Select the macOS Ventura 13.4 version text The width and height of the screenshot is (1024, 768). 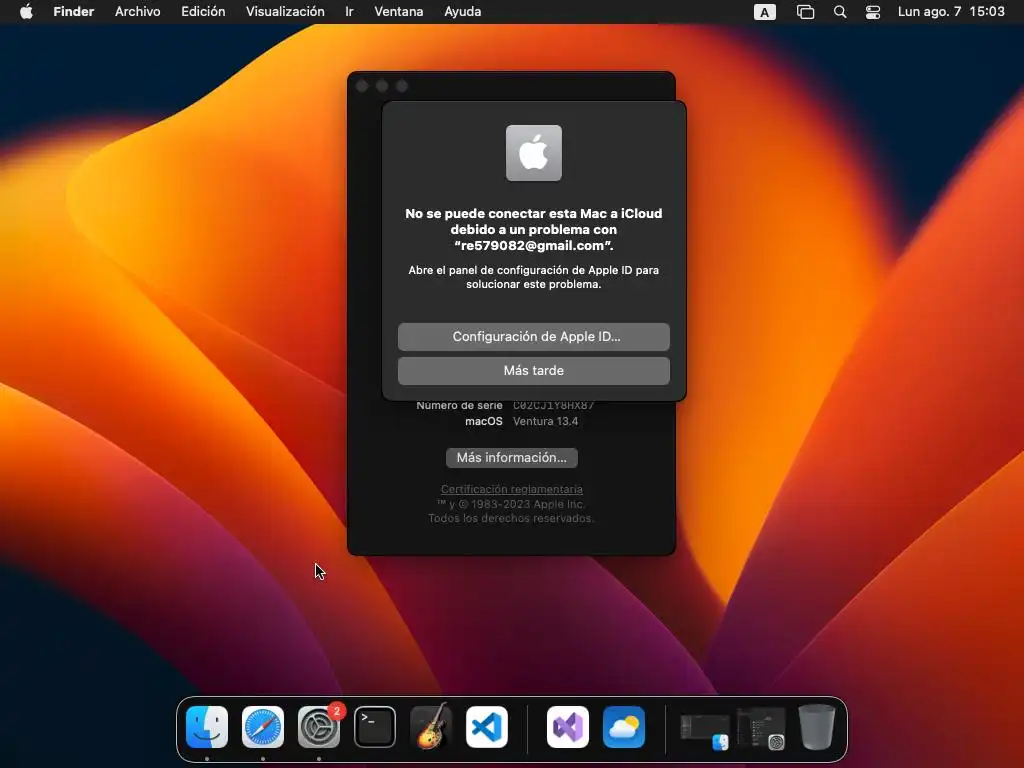point(545,421)
